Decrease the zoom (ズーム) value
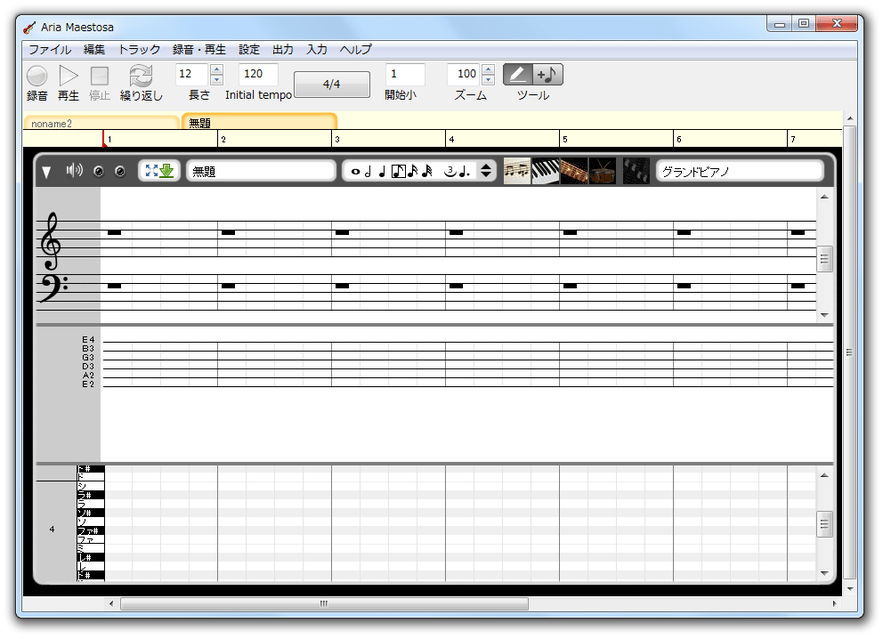This screenshot has width=883, height=639. [x=488, y=80]
